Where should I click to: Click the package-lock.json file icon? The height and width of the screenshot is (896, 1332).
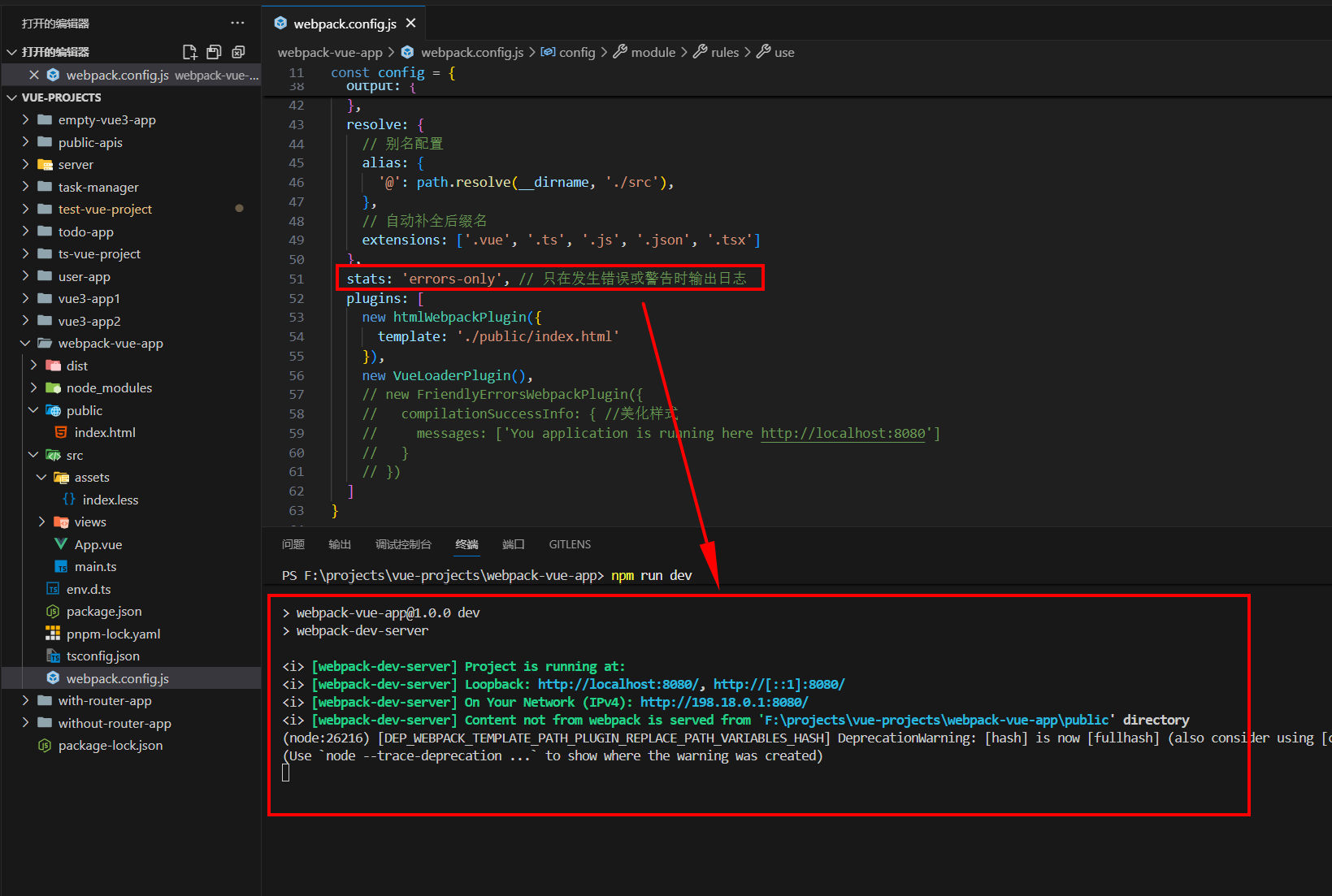click(45, 745)
